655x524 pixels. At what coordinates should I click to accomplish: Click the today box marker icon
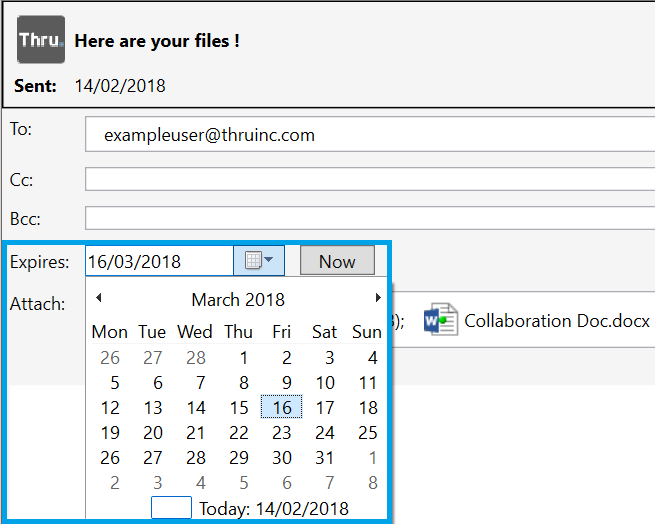coord(171,508)
